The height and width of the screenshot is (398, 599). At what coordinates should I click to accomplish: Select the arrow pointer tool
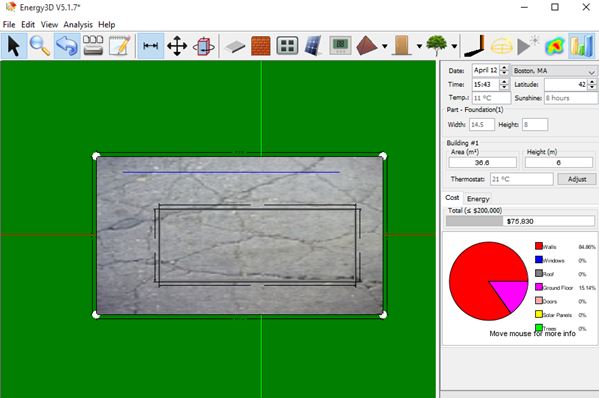14,46
